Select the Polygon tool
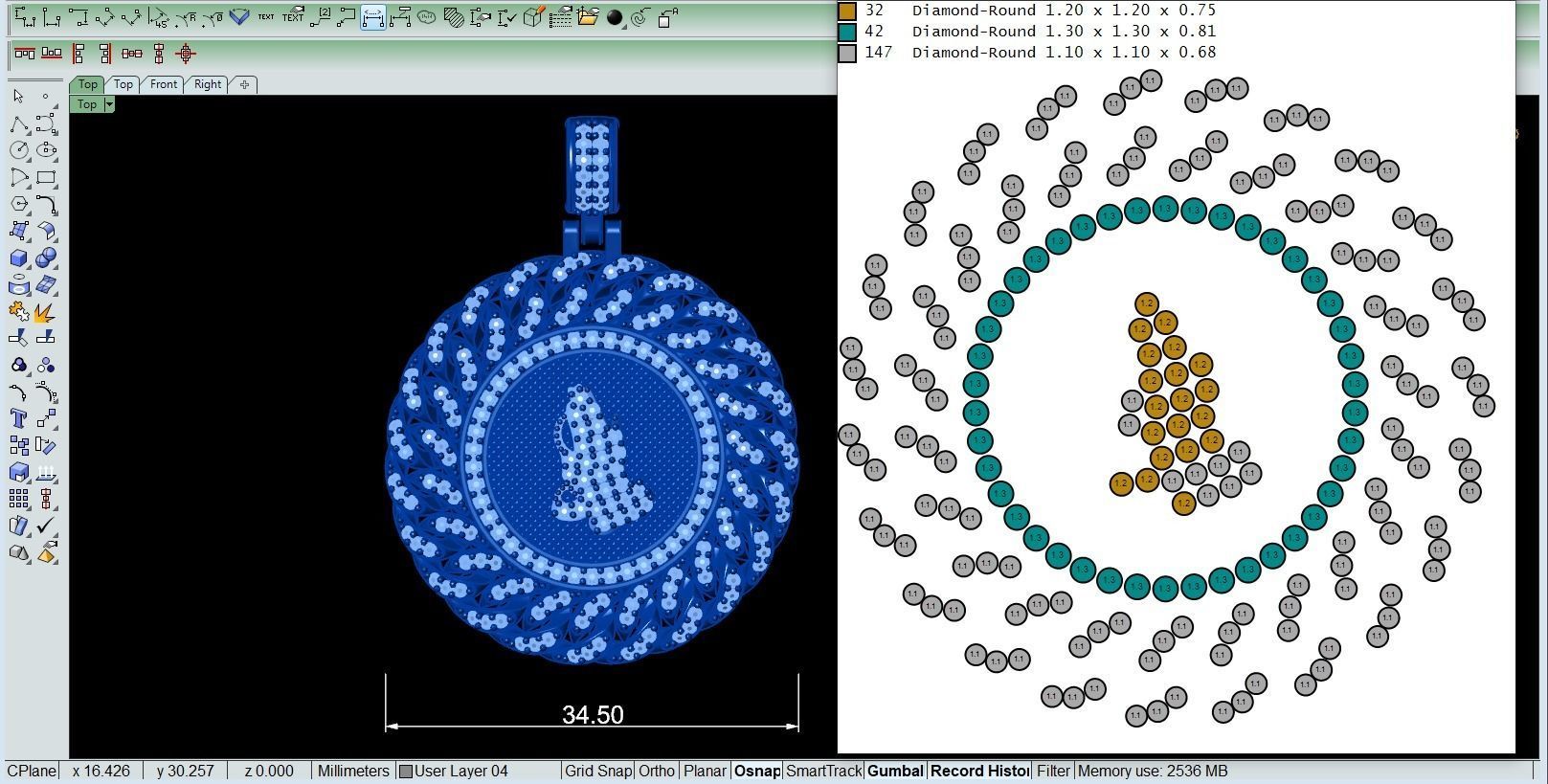This screenshot has width=1548, height=784. pyautogui.click(x=18, y=204)
